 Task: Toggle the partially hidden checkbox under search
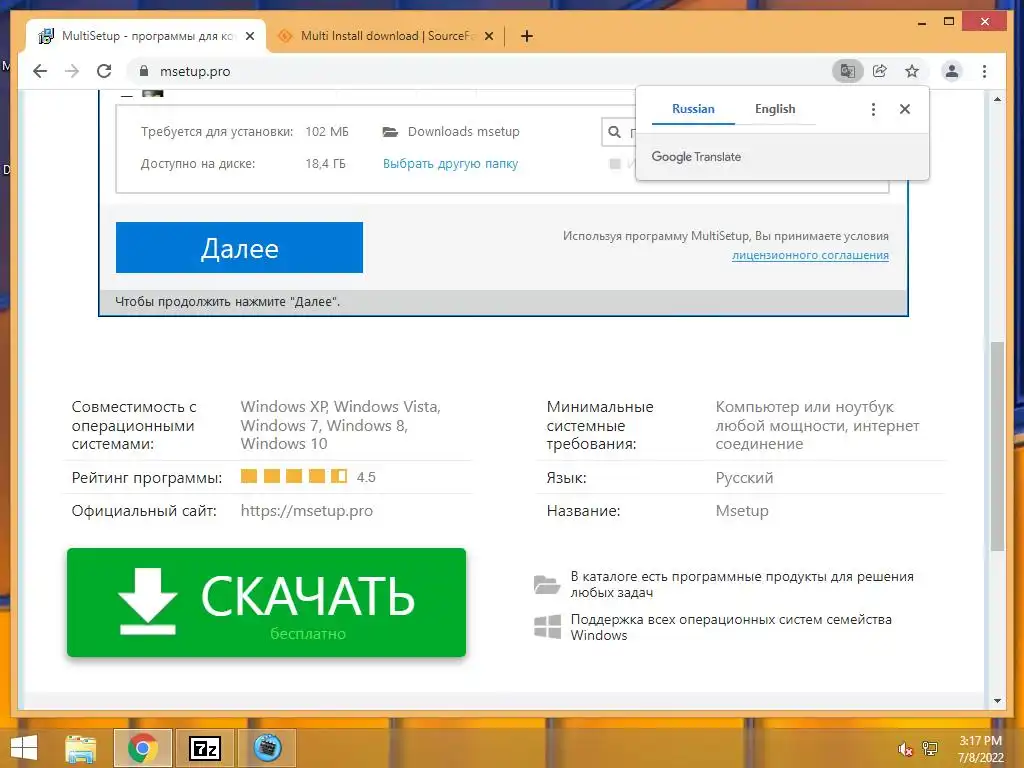point(615,164)
